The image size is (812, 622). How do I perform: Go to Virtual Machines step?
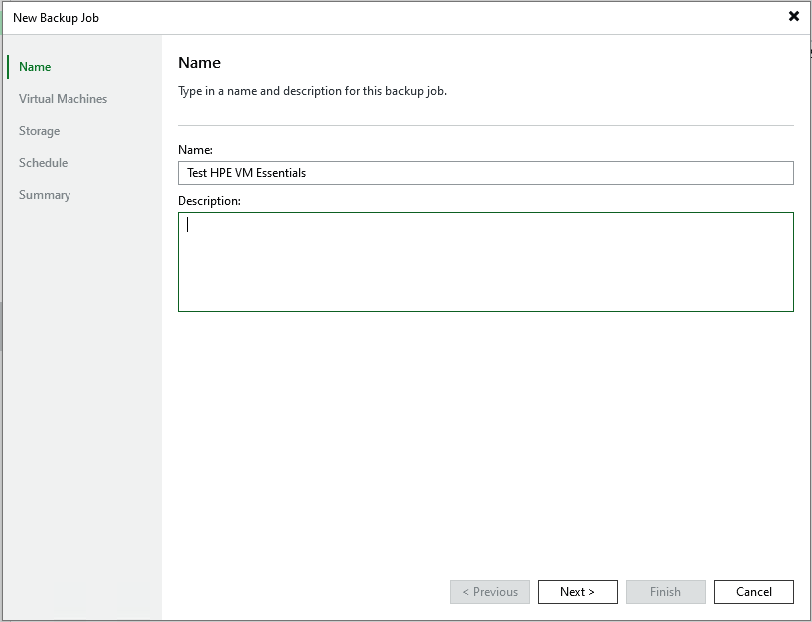click(x=63, y=99)
